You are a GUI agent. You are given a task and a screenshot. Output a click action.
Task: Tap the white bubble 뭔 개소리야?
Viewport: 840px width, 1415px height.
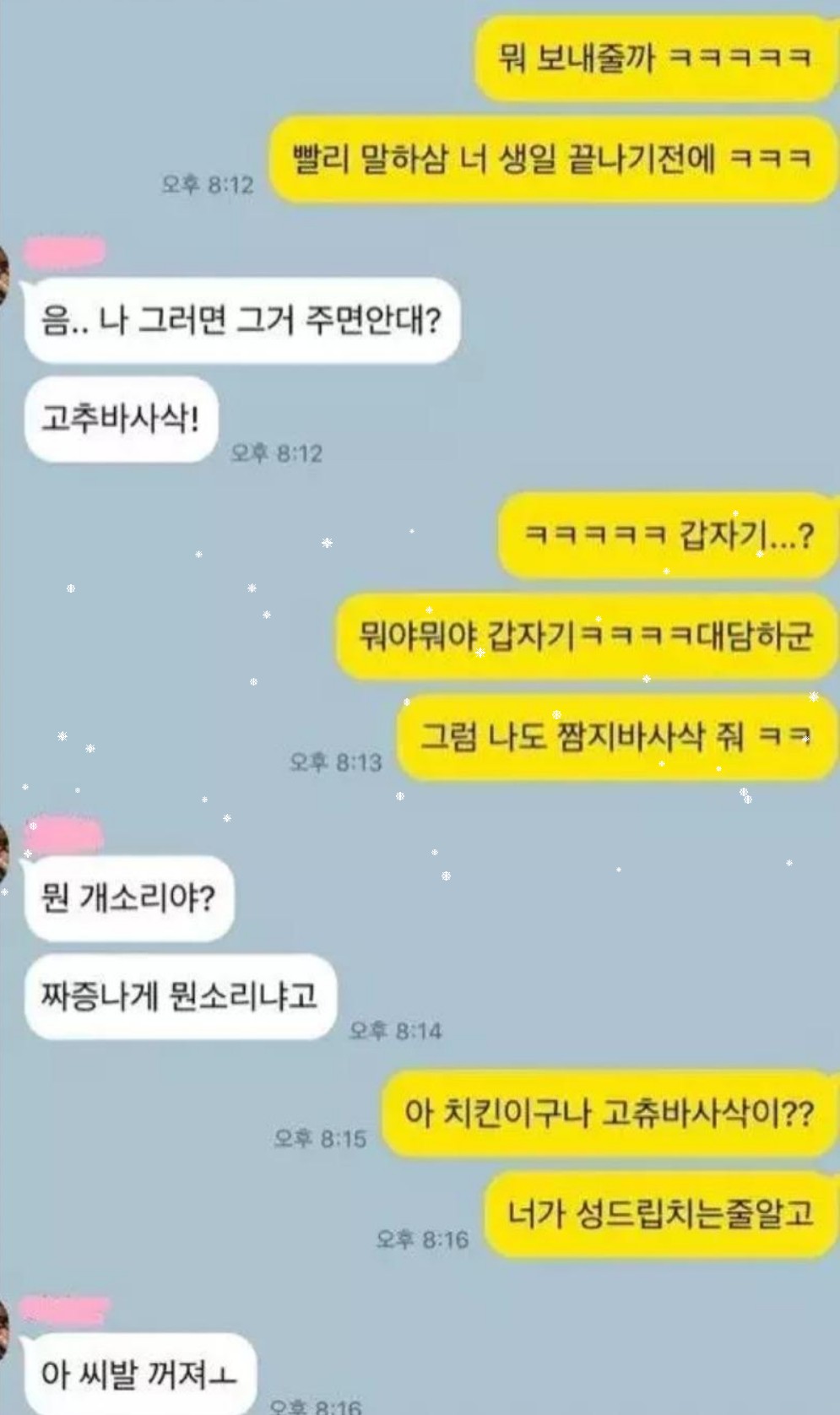pyautogui.click(x=129, y=897)
